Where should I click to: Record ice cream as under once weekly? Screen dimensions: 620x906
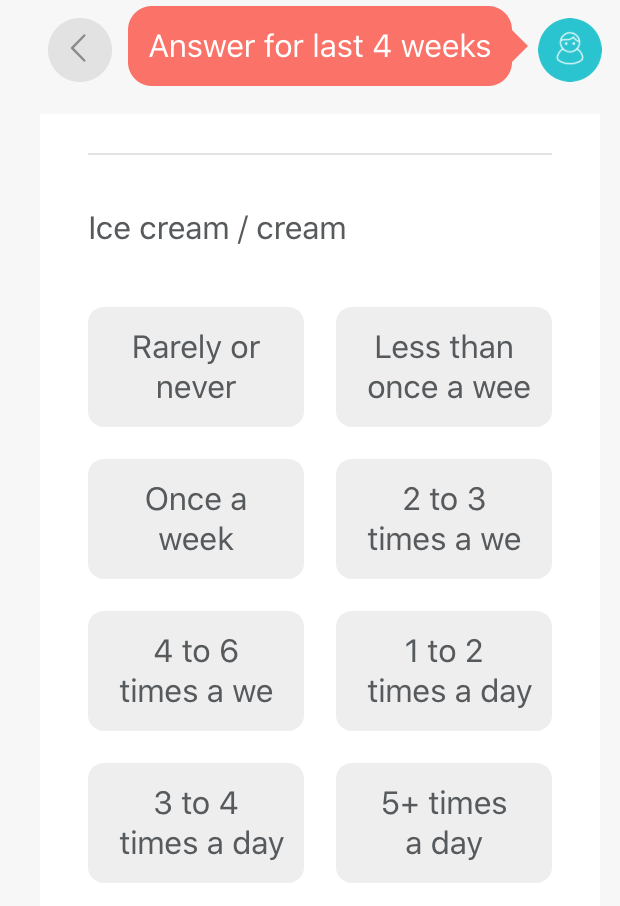[444, 367]
